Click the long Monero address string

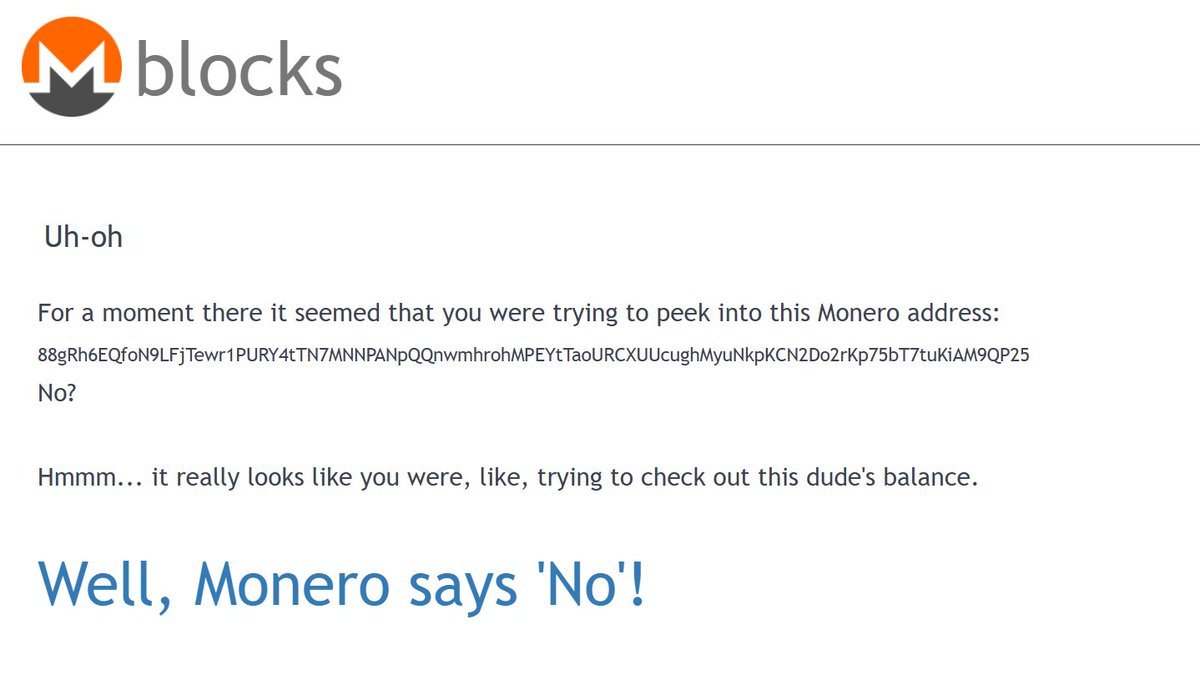(533, 355)
